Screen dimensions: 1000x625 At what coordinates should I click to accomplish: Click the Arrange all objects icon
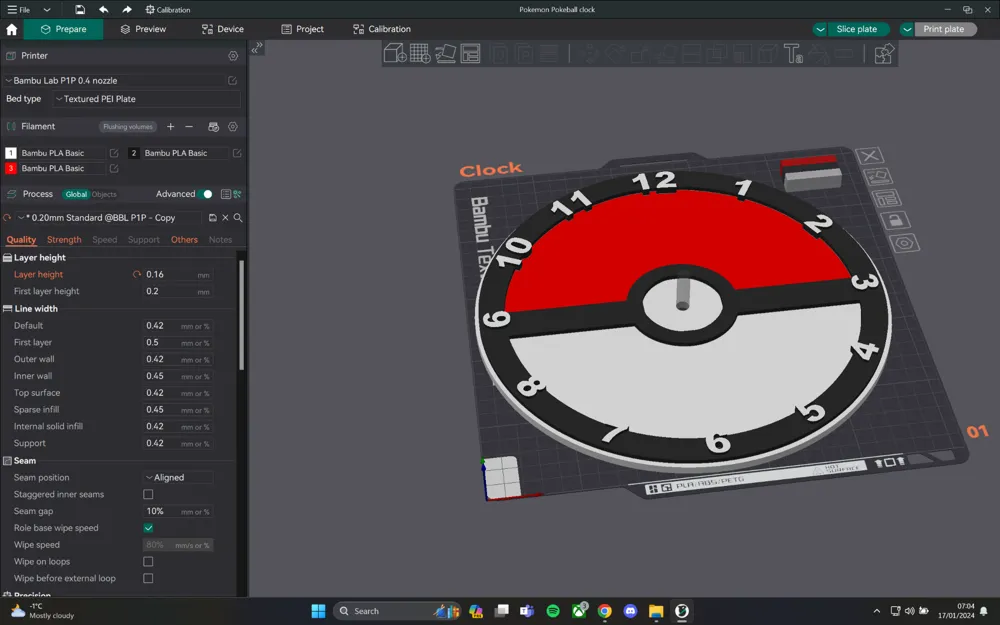tap(469, 53)
